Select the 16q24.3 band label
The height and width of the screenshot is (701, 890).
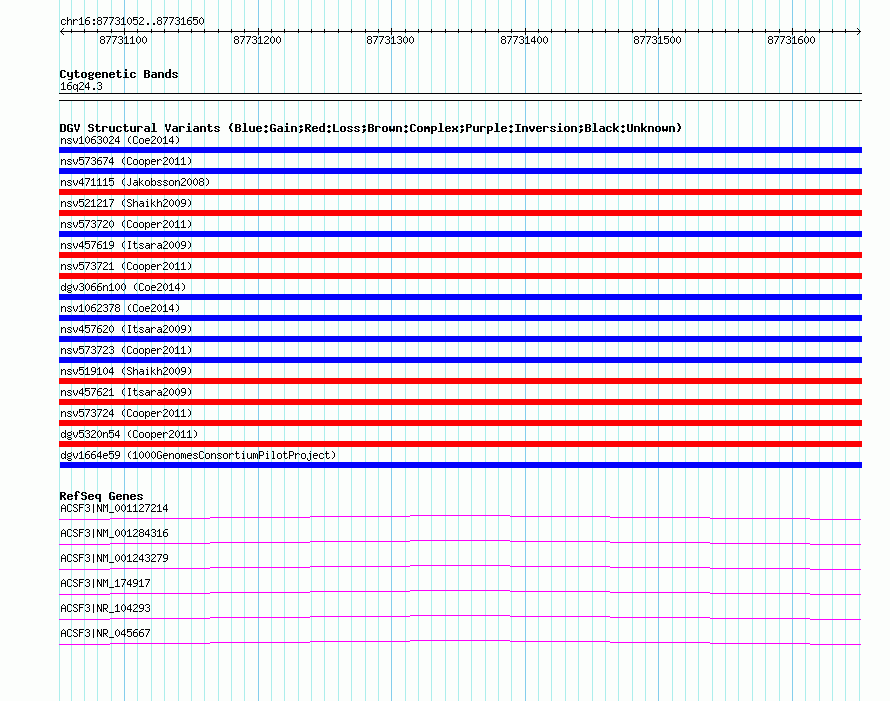pos(81,86)
